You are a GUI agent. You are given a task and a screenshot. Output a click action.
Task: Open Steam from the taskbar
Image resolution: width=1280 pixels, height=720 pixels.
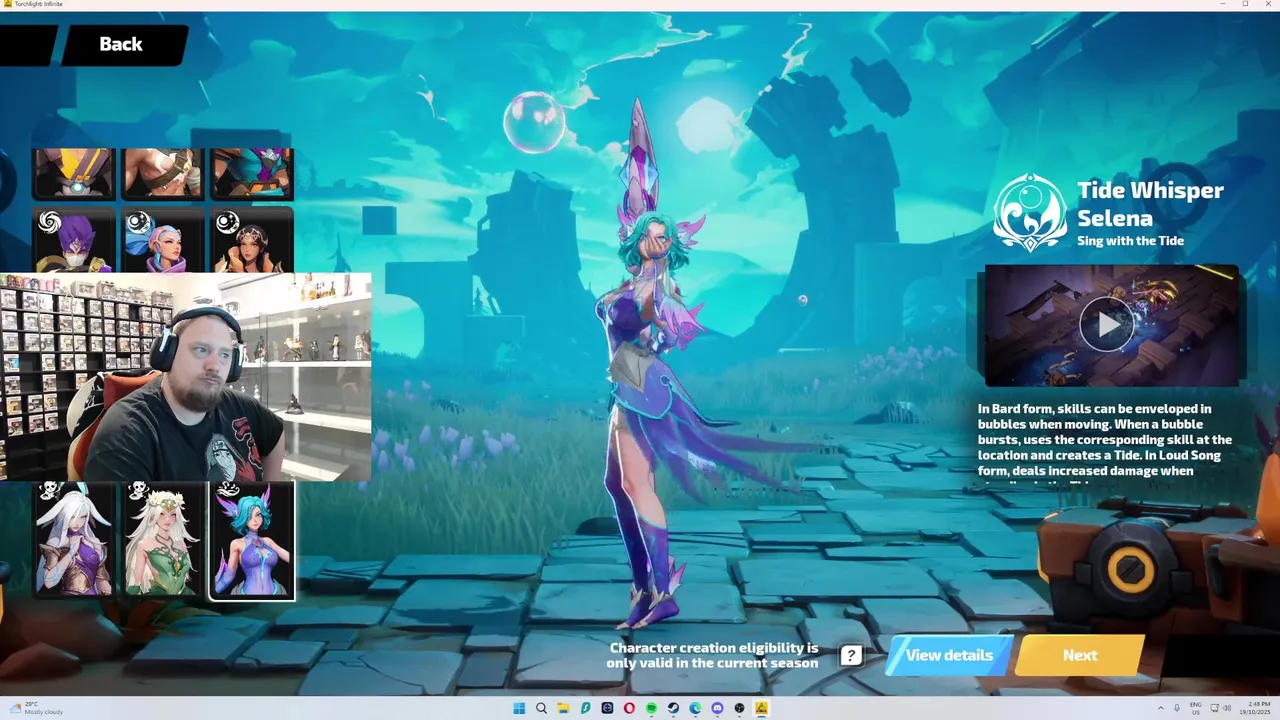pos(673,709)
